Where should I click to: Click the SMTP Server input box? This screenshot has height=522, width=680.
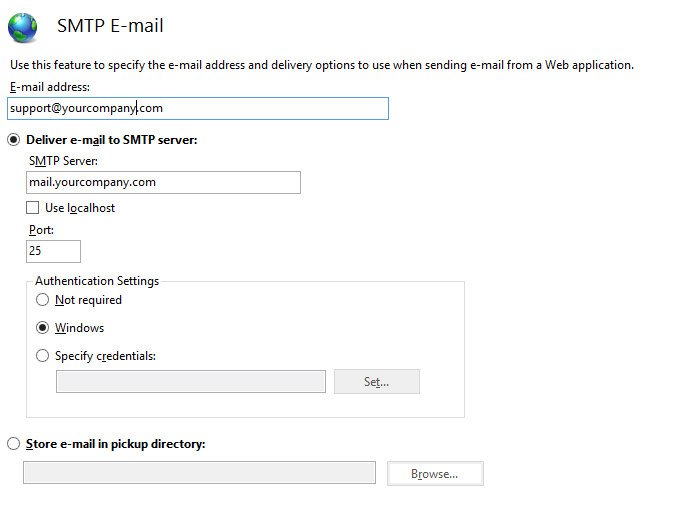[x=163, y=183]
